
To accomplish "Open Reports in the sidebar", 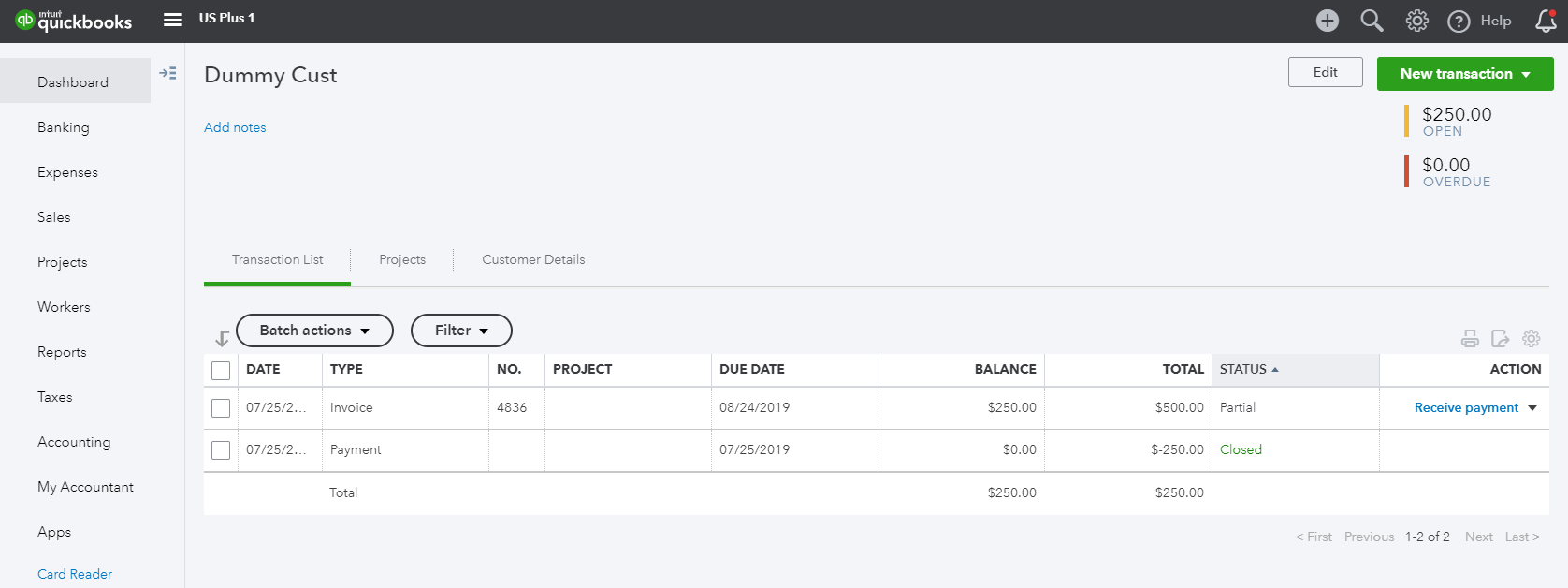I will [x=62, y=352].
